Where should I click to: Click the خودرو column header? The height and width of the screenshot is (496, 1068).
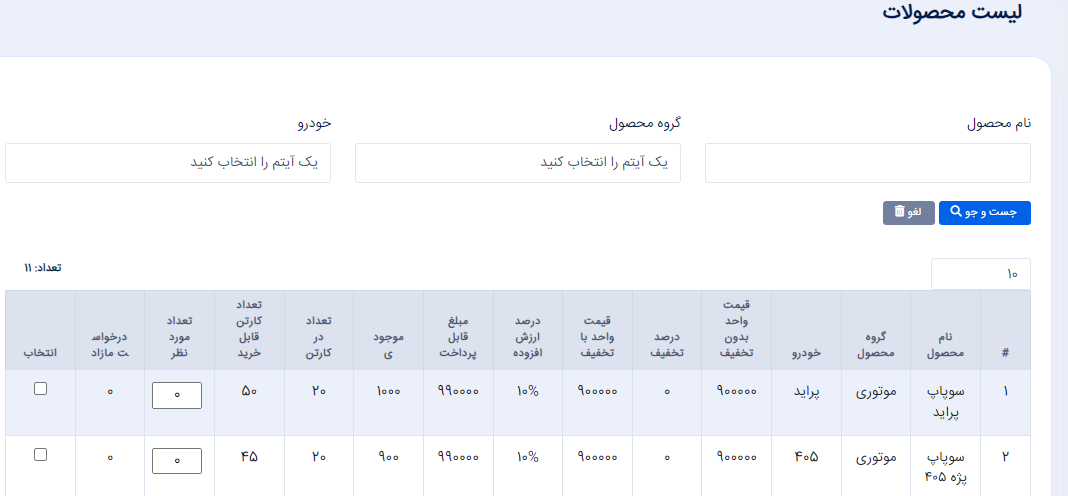tap(806, 353)
